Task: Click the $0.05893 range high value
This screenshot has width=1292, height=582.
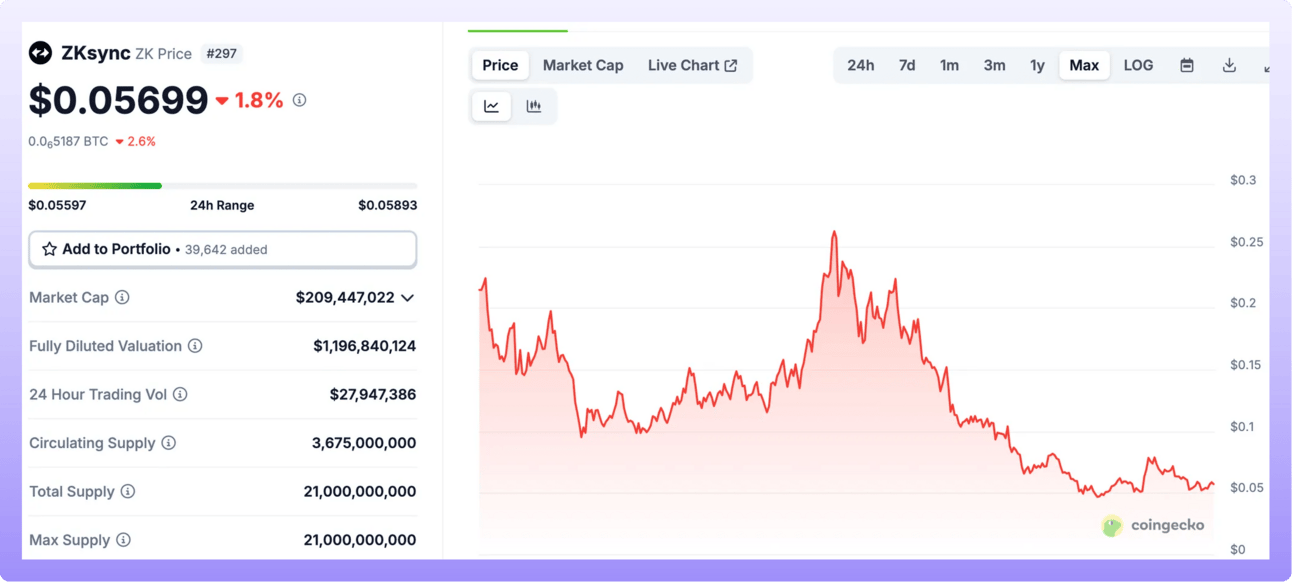Action: pos(388,205)
